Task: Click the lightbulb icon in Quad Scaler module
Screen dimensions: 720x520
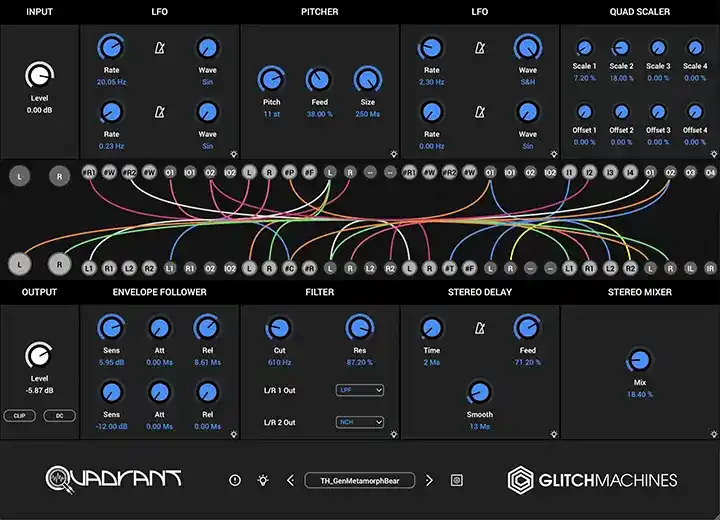Action: pos(714,154)
